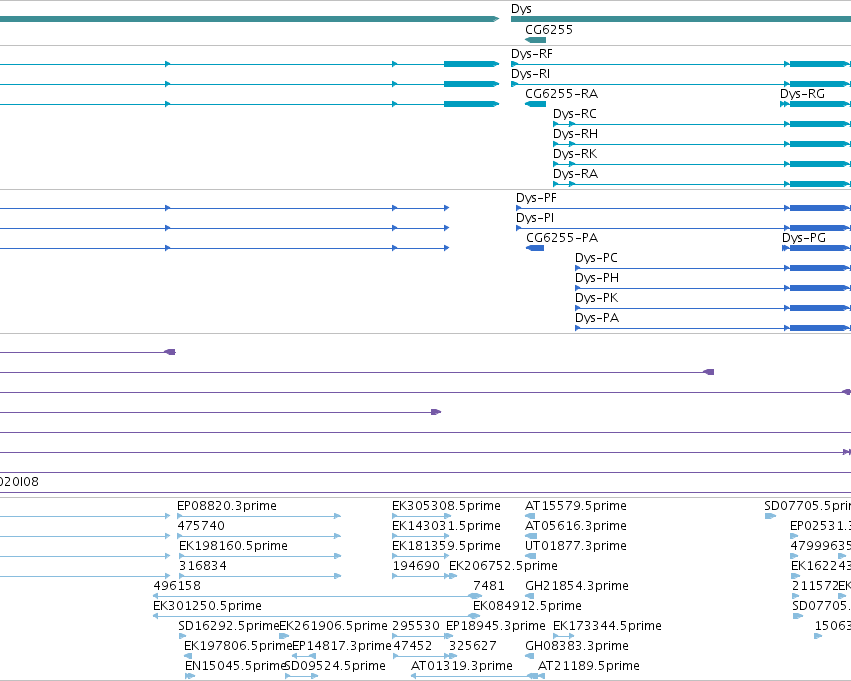Viewport: 851px width, 681px height.
Task: Select the AT15579.5prime feature label
Action: click(576, 506)
